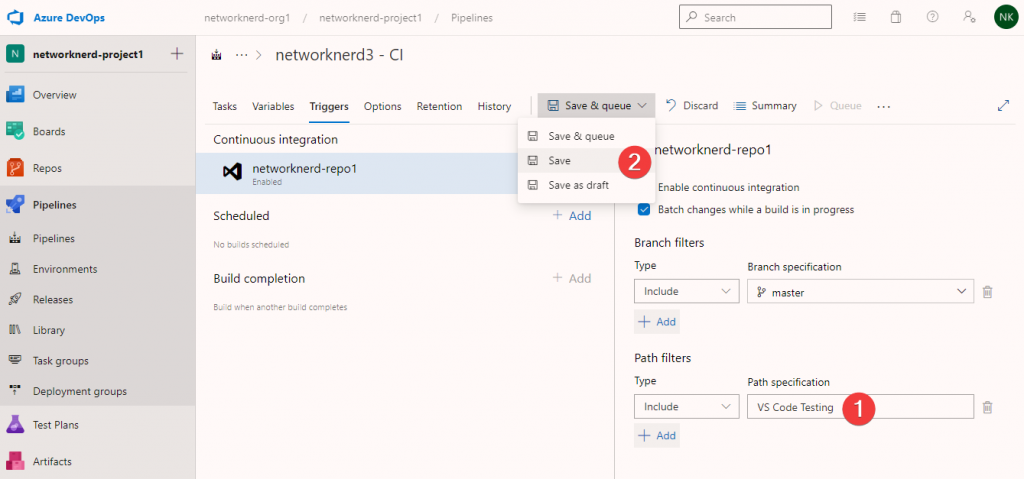Viewport: 1024px width, 479px height.
Task: Switch to the Retention tab
Action: pos(440,106)
